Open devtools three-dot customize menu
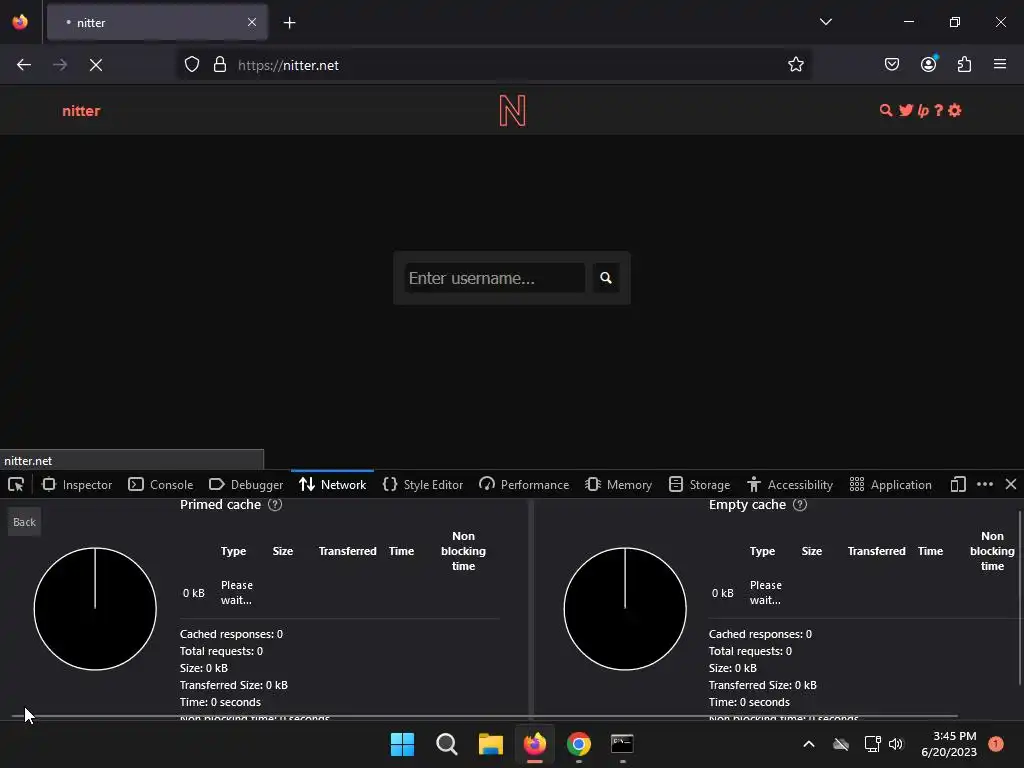This screenshot has height=768, width=1024. point(985,484)
